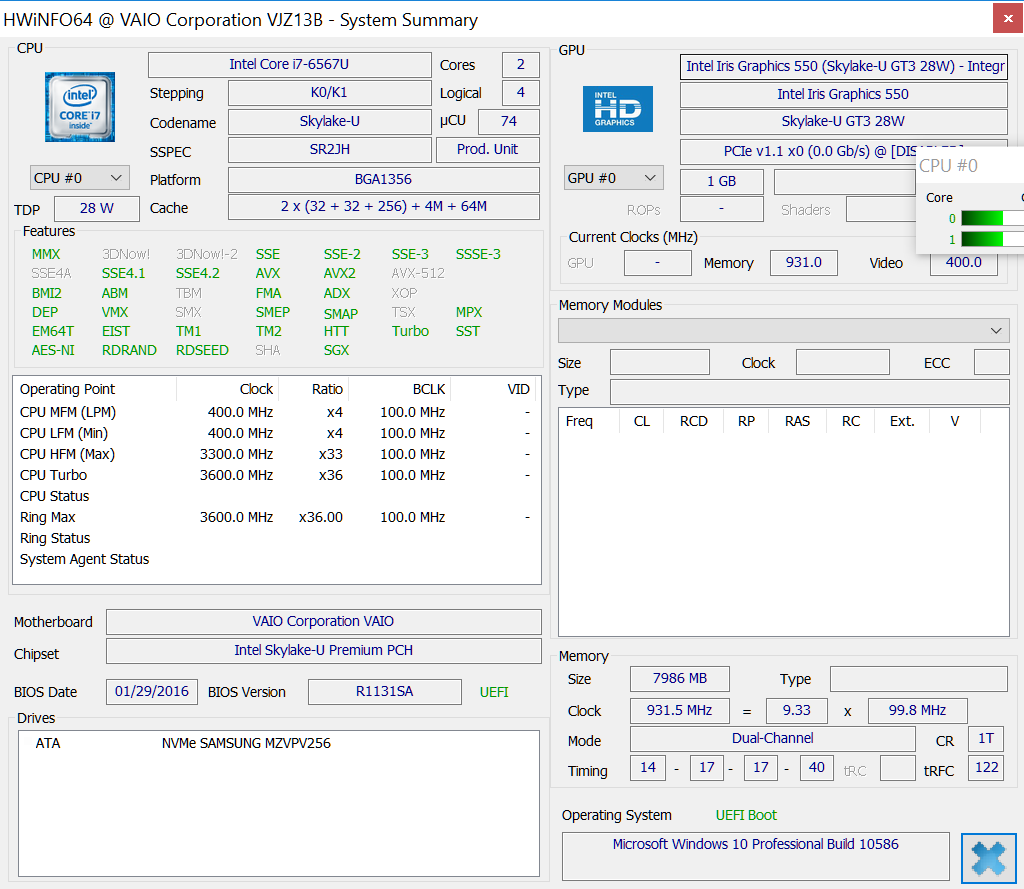Click the AES-NI feature label

tap(53, 350)
